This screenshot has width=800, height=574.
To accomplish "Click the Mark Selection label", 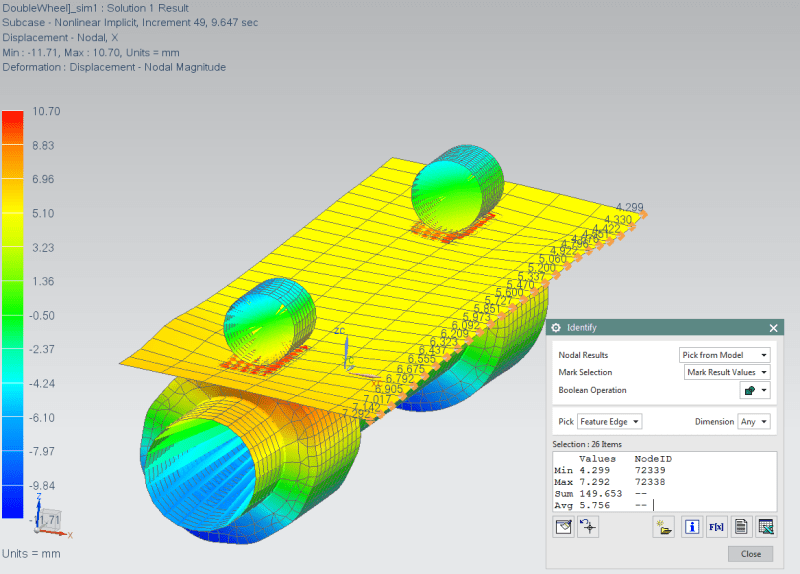I will [x=585, y=372].
